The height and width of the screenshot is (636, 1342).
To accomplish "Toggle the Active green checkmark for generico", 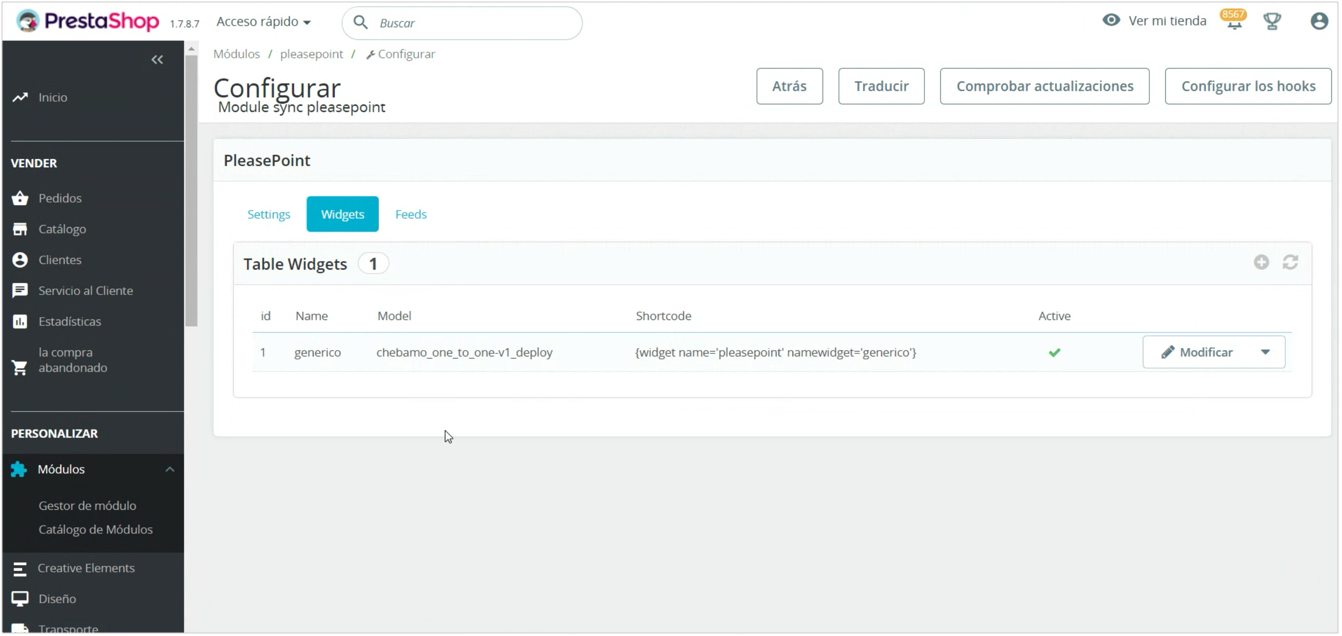I will (1054, 353).
